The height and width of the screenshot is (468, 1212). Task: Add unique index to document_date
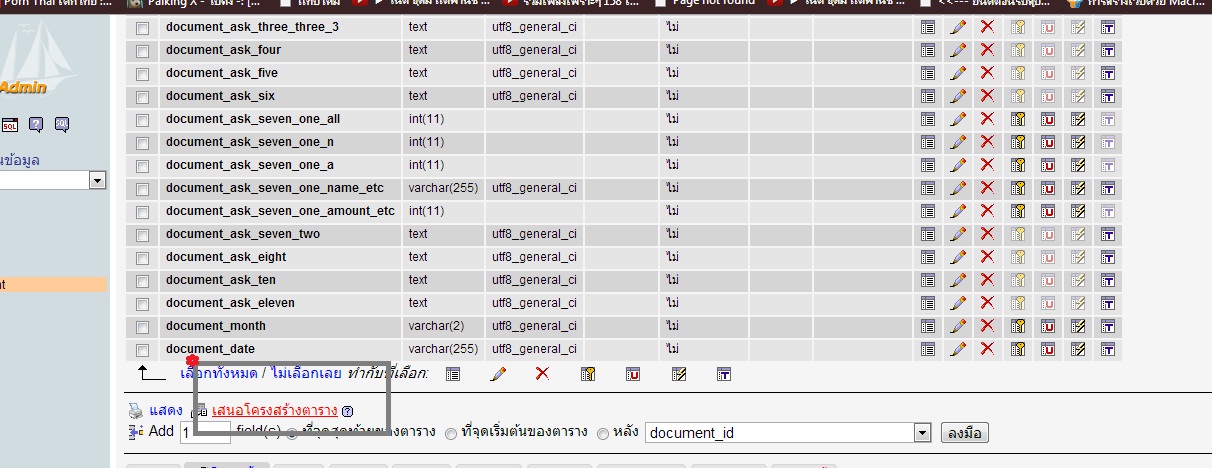pos(1048,349)
